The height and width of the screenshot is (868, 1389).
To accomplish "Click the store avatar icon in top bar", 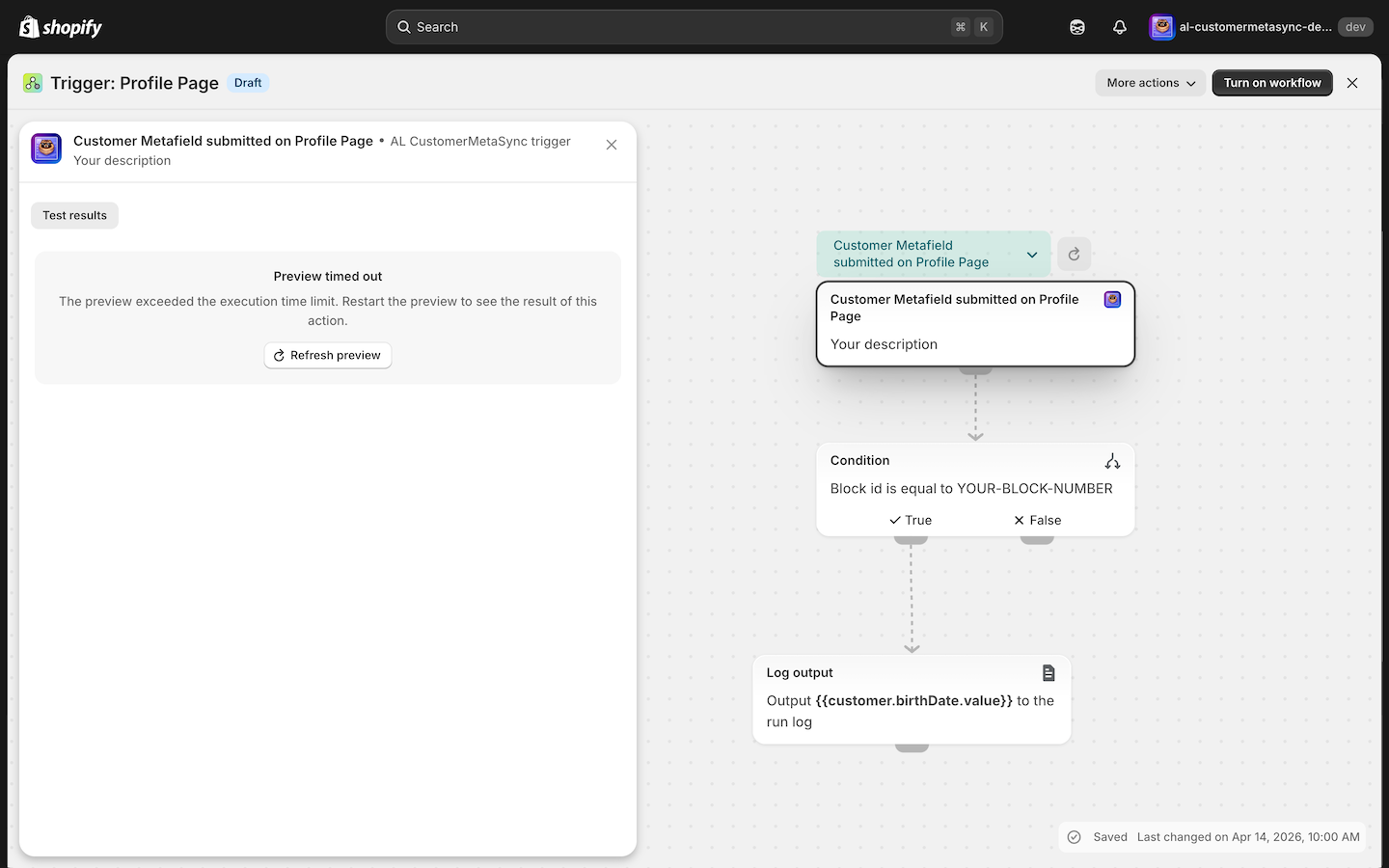I will (x=1162, y=27).
